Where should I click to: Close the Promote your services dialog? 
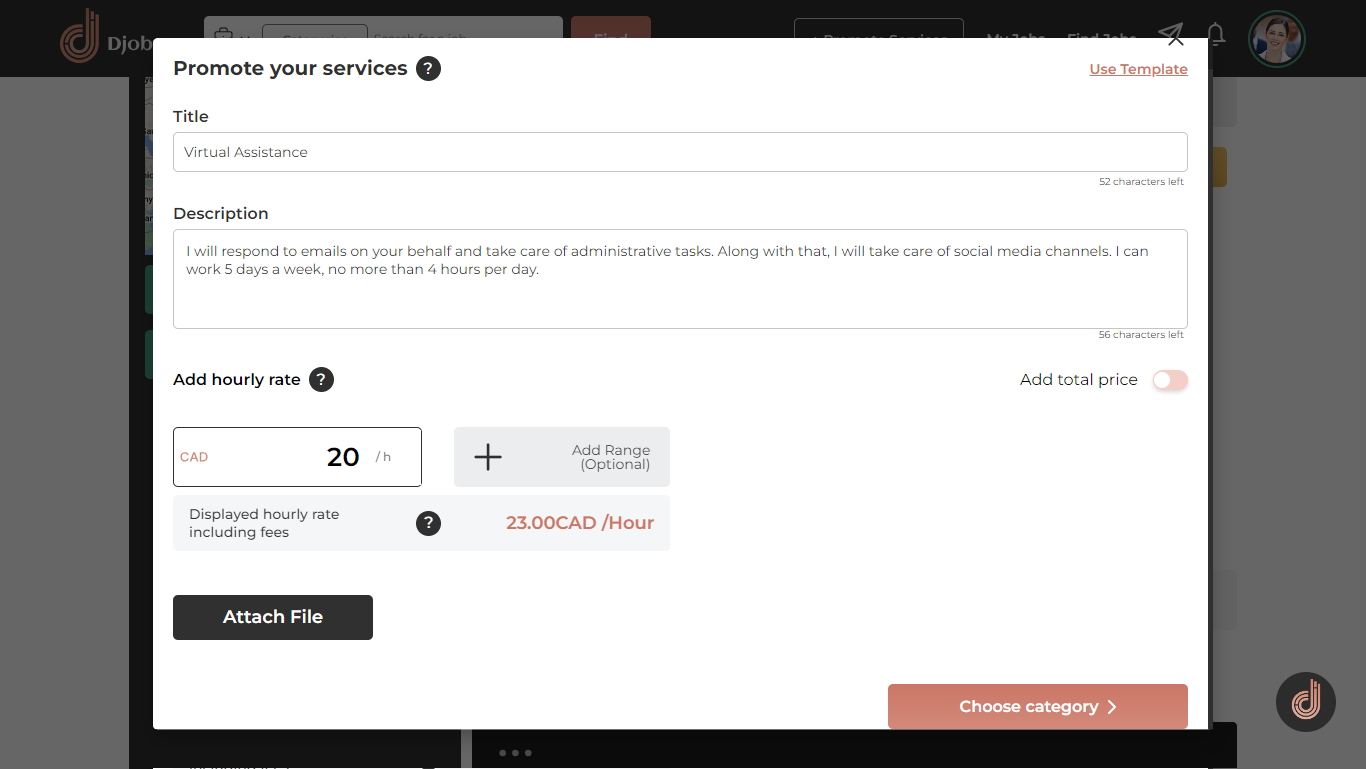pos(1175,40)
